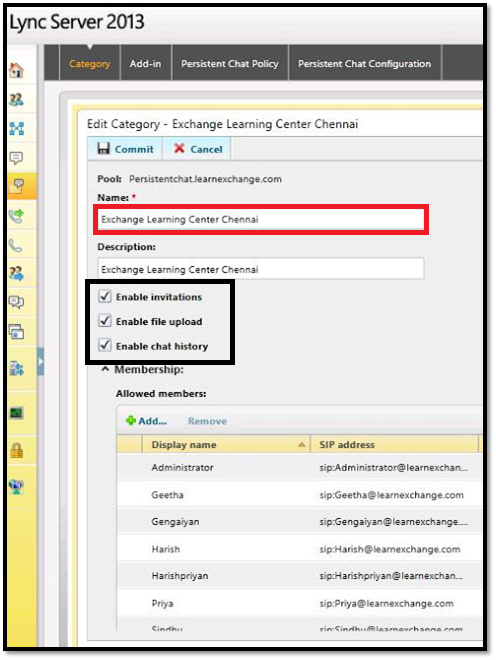Open the Users section icon
The width and height of the screenshot is (496, 660).
pos(16,99)
